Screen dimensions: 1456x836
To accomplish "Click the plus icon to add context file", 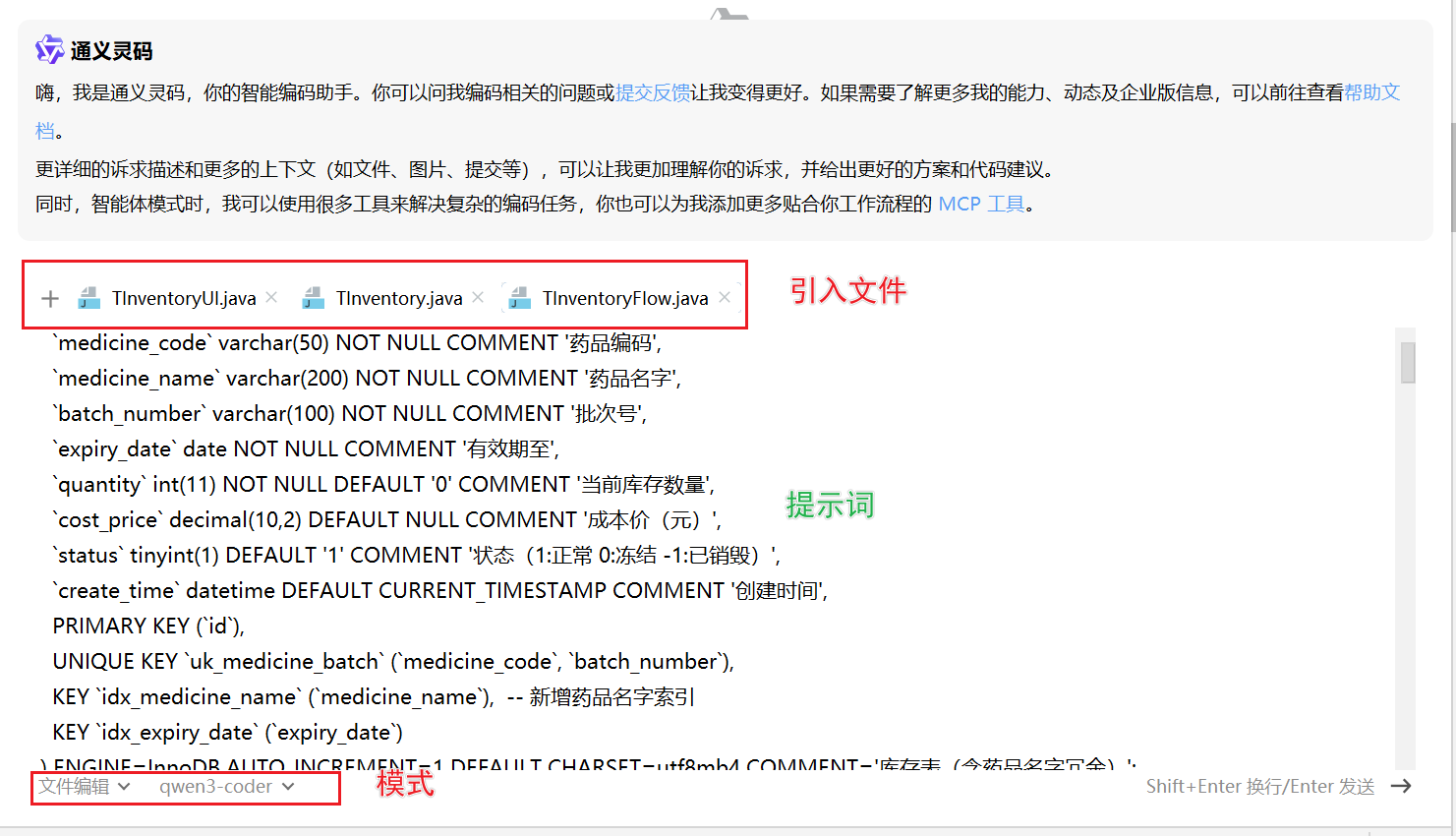I will coord(50,298).
